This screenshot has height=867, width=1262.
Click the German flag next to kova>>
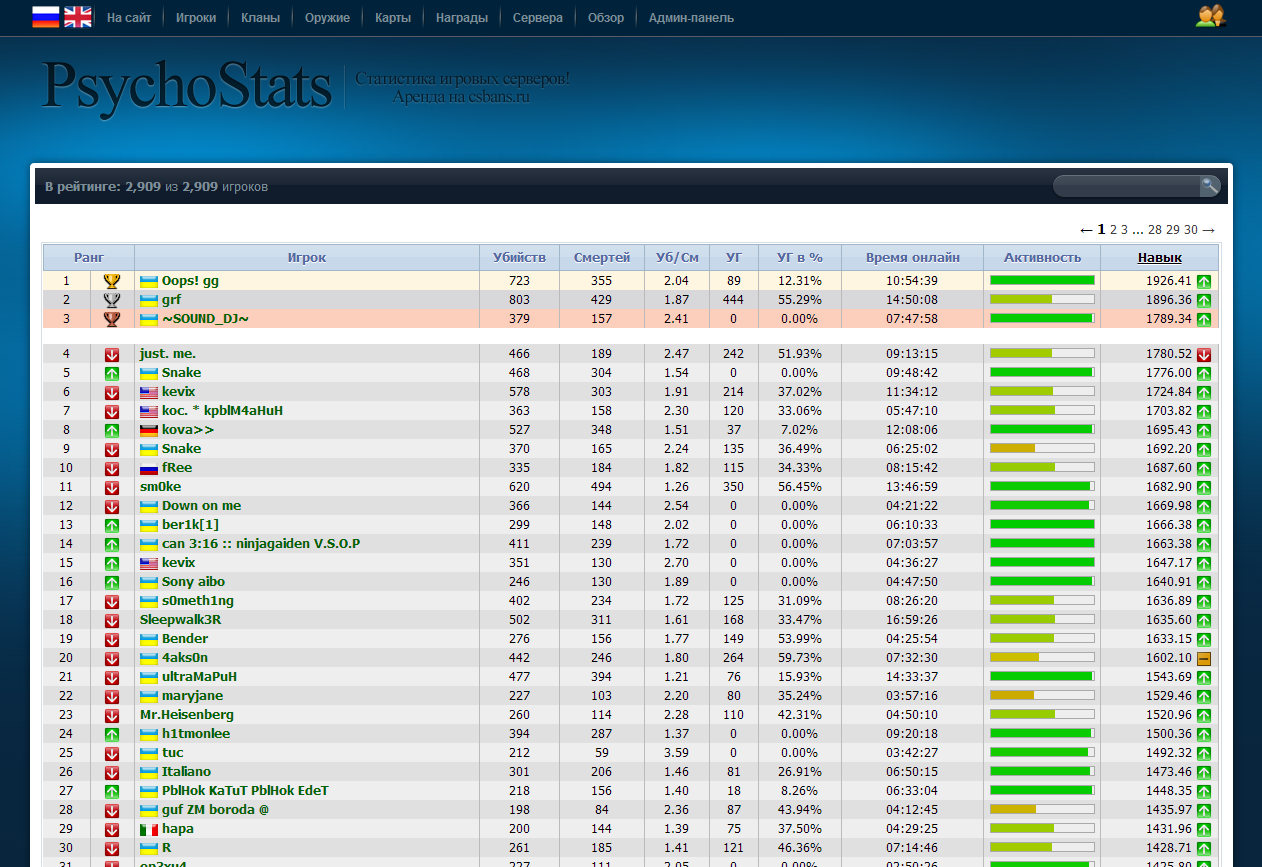pos(149,430)
